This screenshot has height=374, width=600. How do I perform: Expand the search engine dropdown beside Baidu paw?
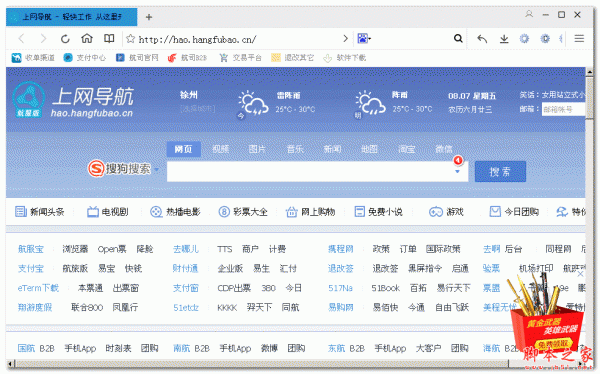point(369,39)
